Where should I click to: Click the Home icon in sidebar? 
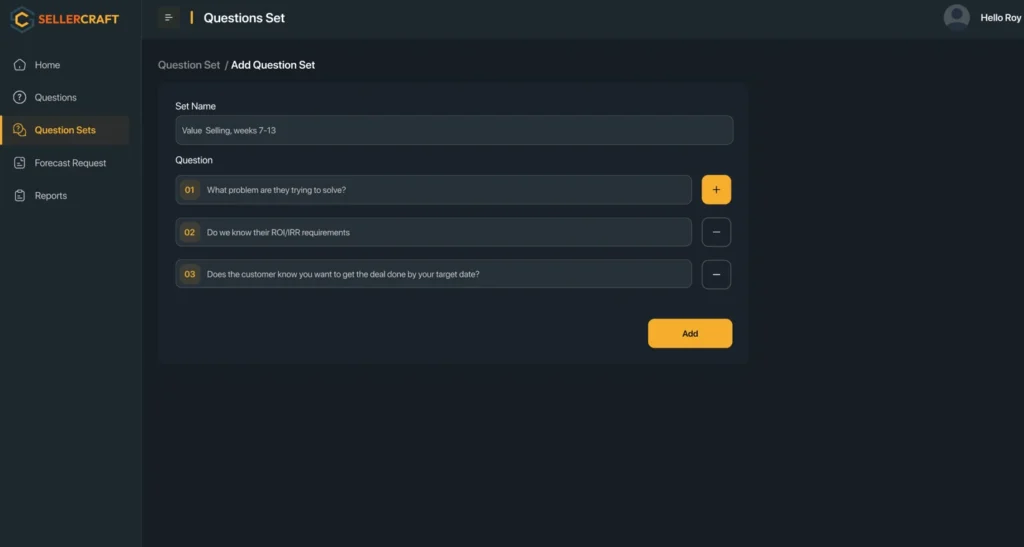tap(20, 65)
